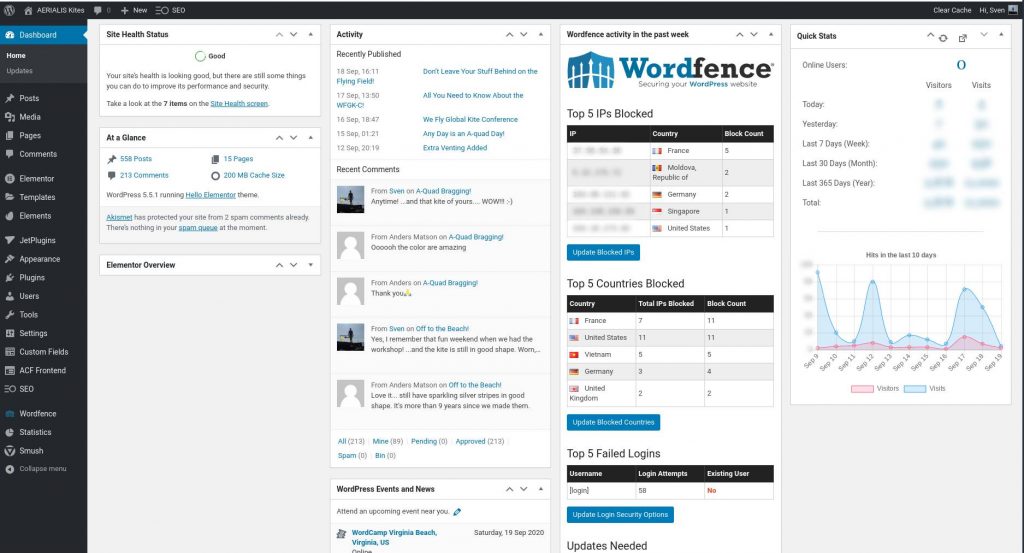Viewport: 1024px width, 553px height.
Task: Open the New content menu
Action: 134,10
